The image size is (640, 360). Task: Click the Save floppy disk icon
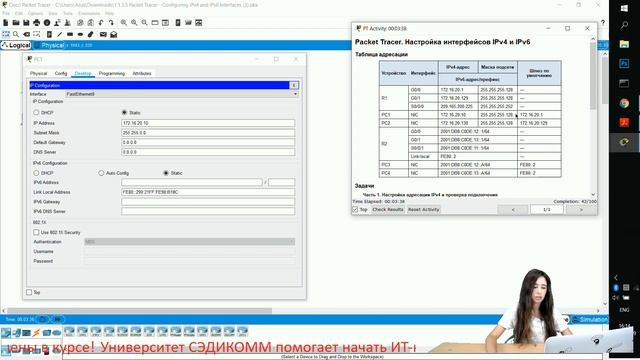[x=26, y=23]
